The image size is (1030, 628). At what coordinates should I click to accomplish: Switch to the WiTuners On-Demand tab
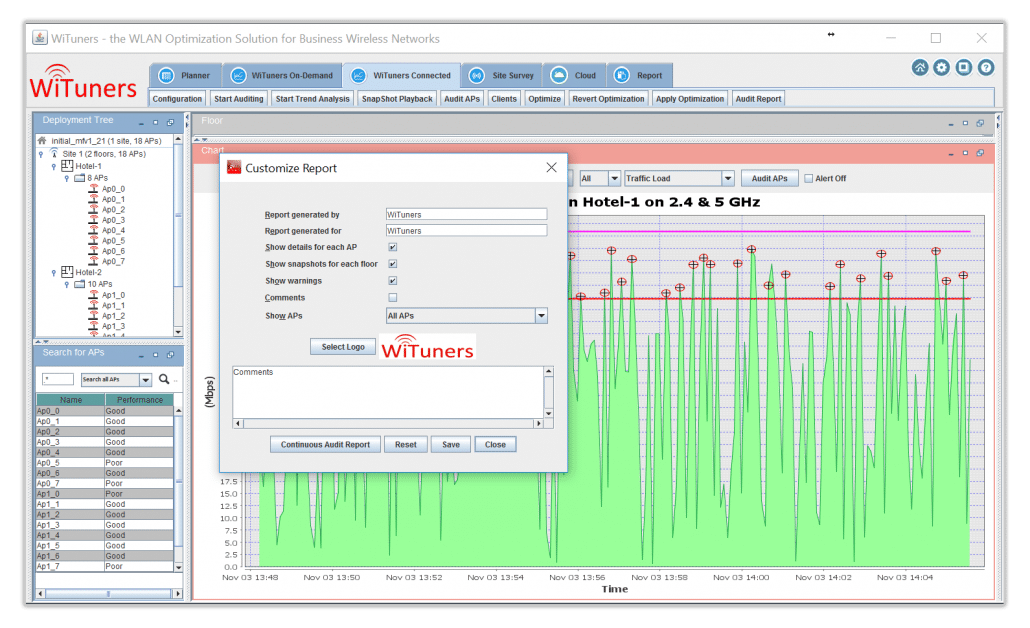point(282,76)
